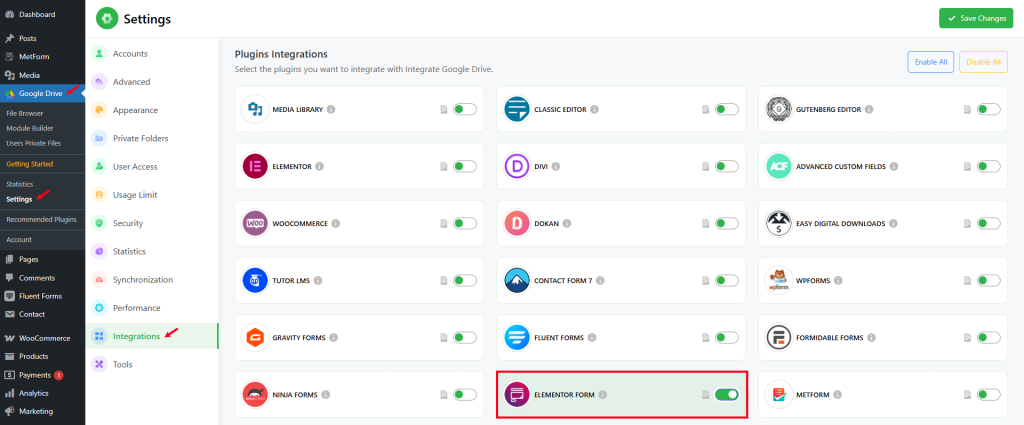Open the Advanced settings tab

point(152,82)
